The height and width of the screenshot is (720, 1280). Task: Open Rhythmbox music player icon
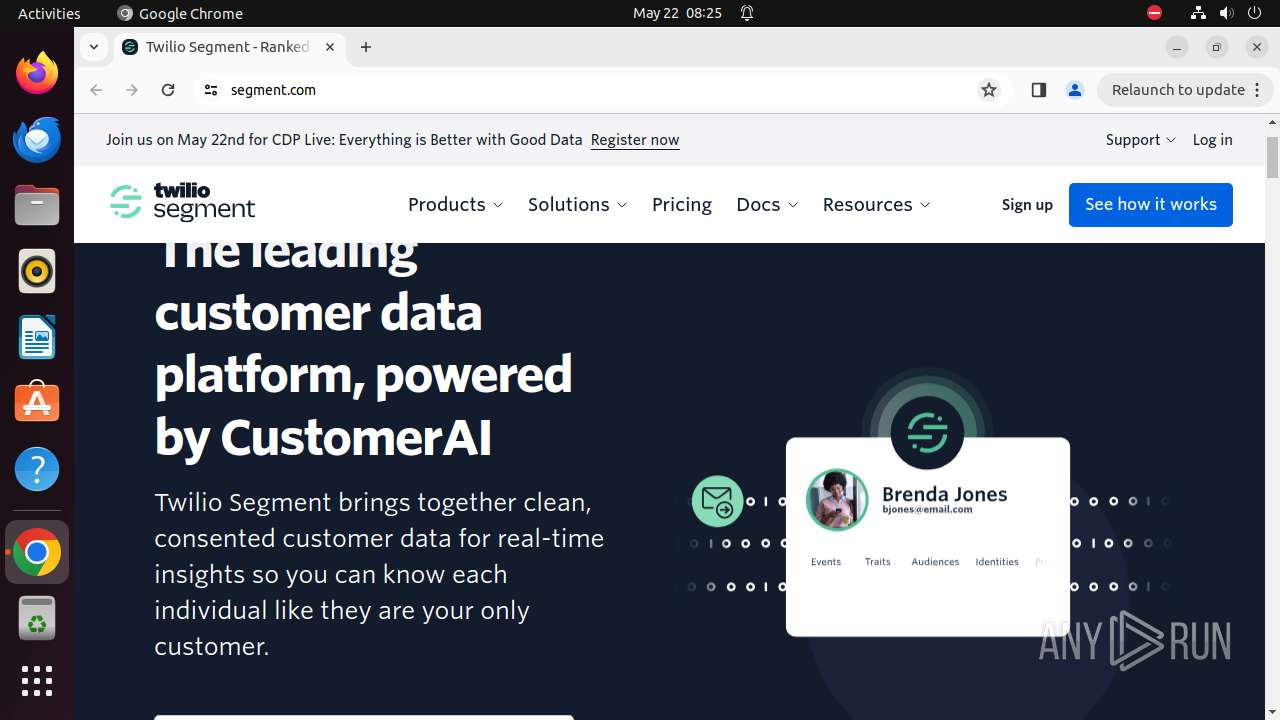tap(37, 271)
